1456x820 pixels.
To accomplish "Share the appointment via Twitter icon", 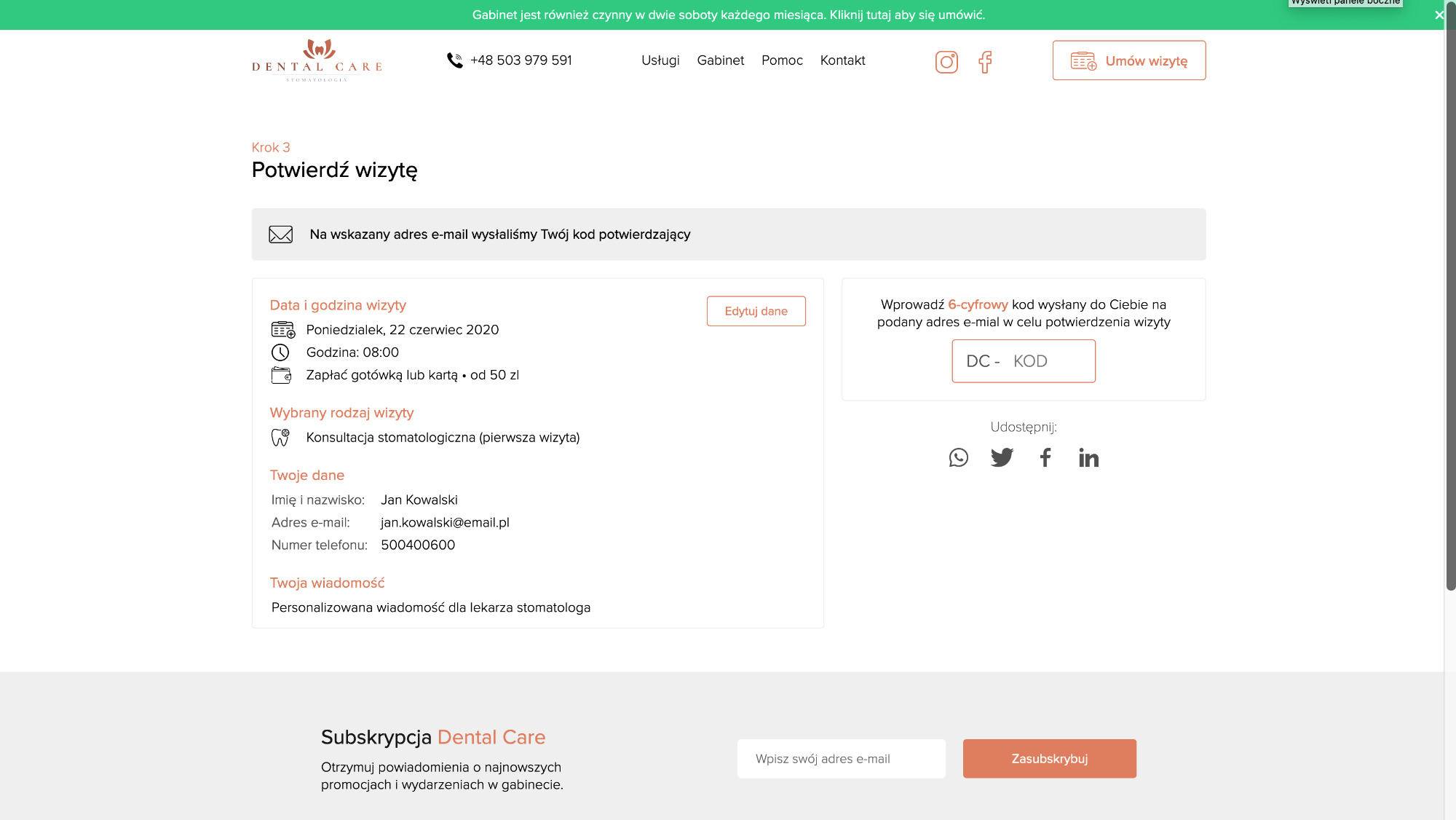I will point(1002,457).
